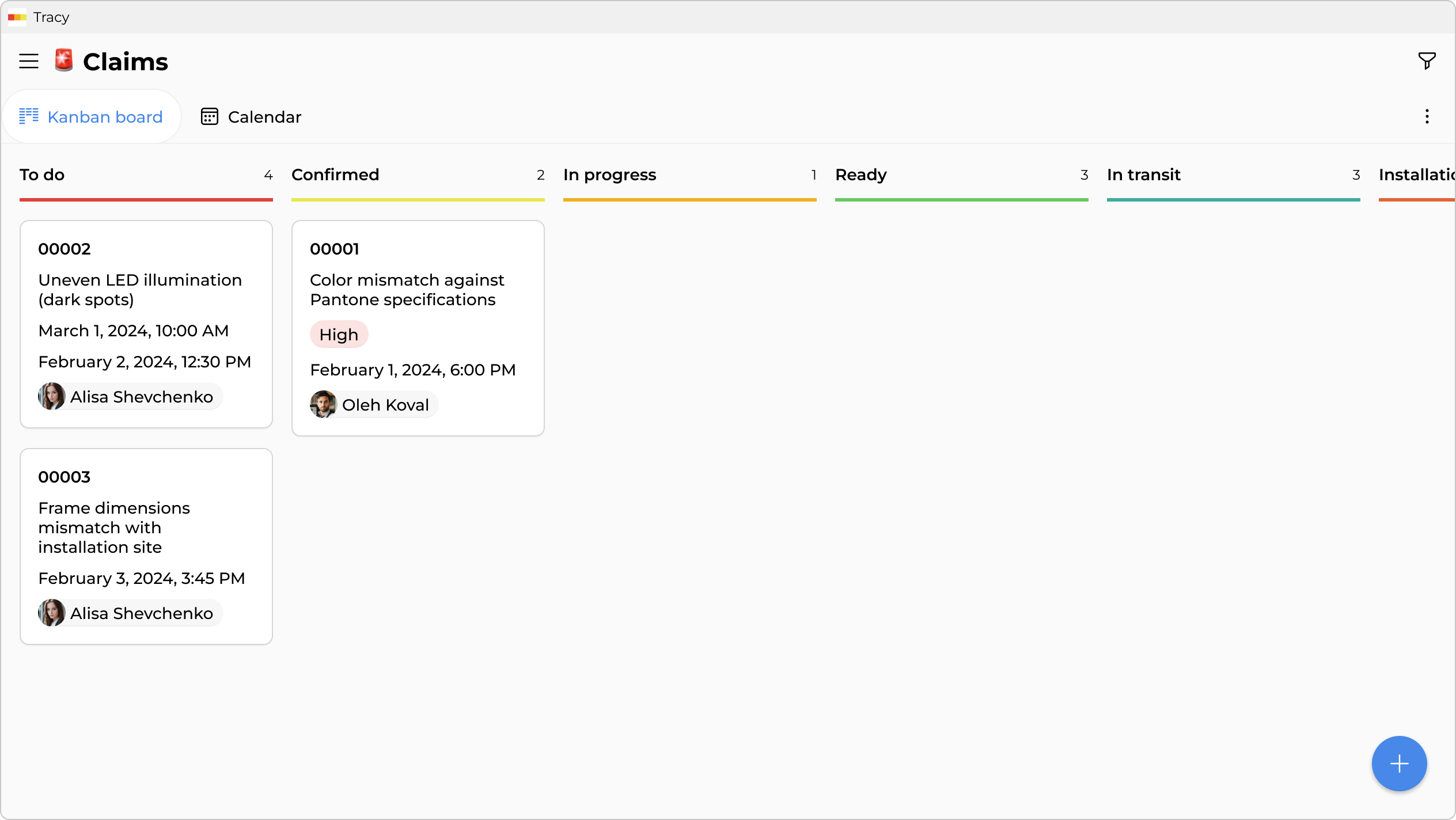This screenshot has height=820, width=1456.
Task: Click the To do column counter badge
Action: pos(268,175)
